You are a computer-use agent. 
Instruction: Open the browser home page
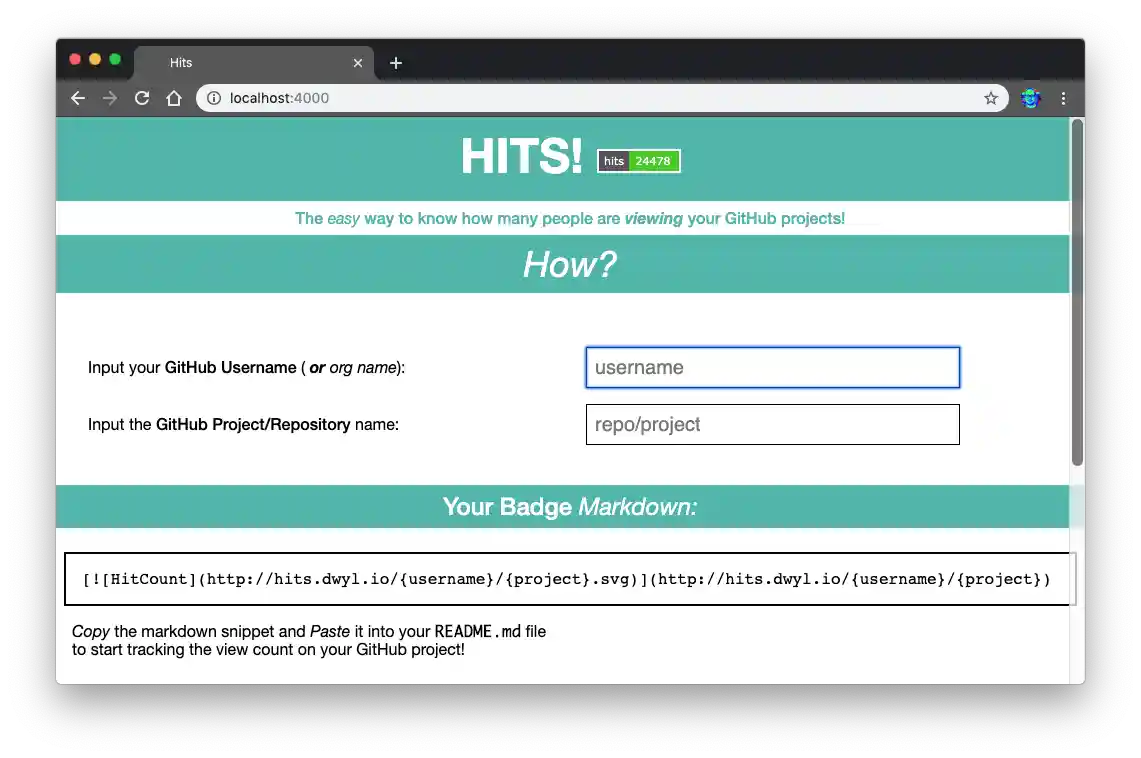click(x=174, y=98)
